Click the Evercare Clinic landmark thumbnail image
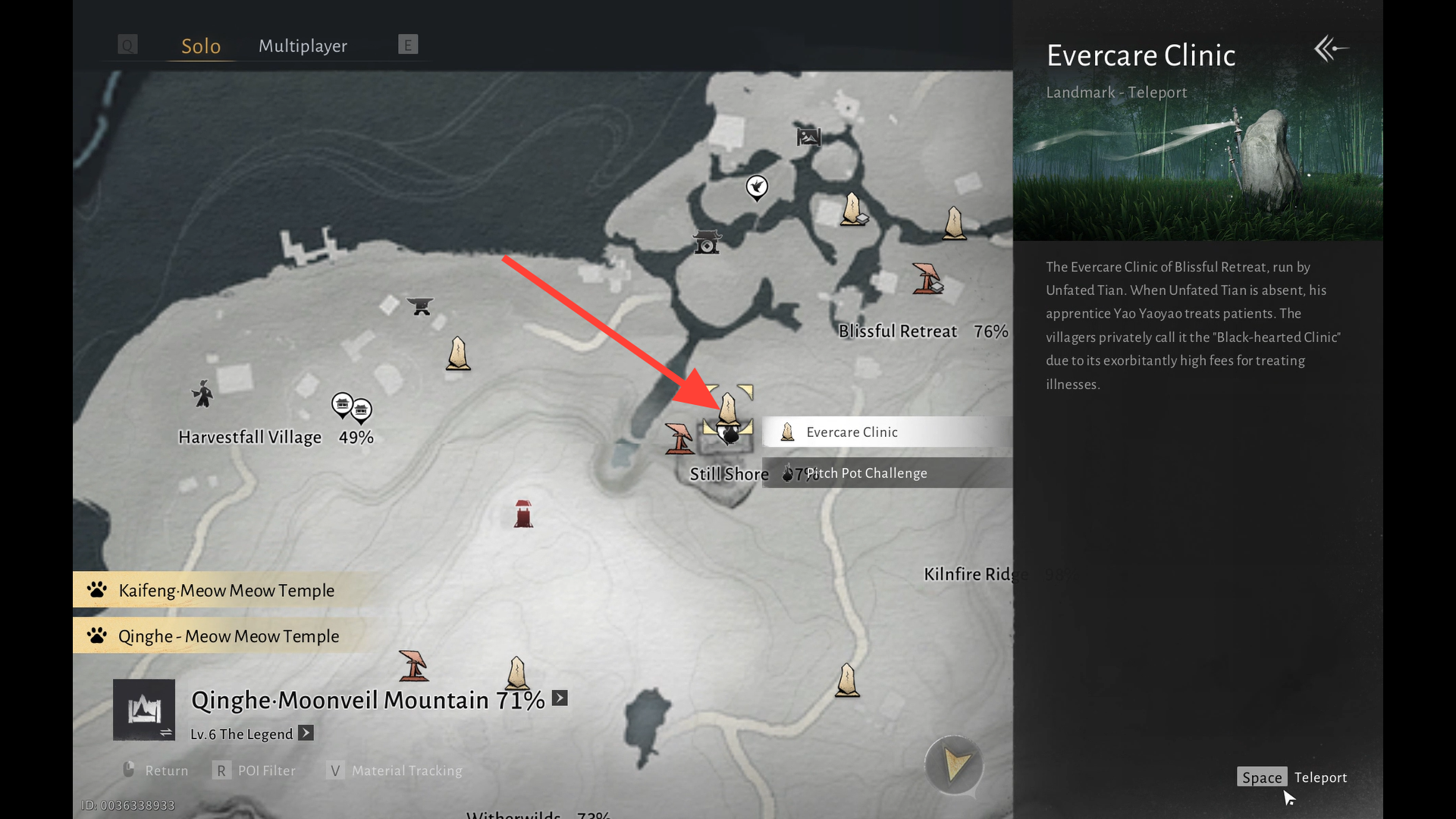 (x=1198, y=174)
